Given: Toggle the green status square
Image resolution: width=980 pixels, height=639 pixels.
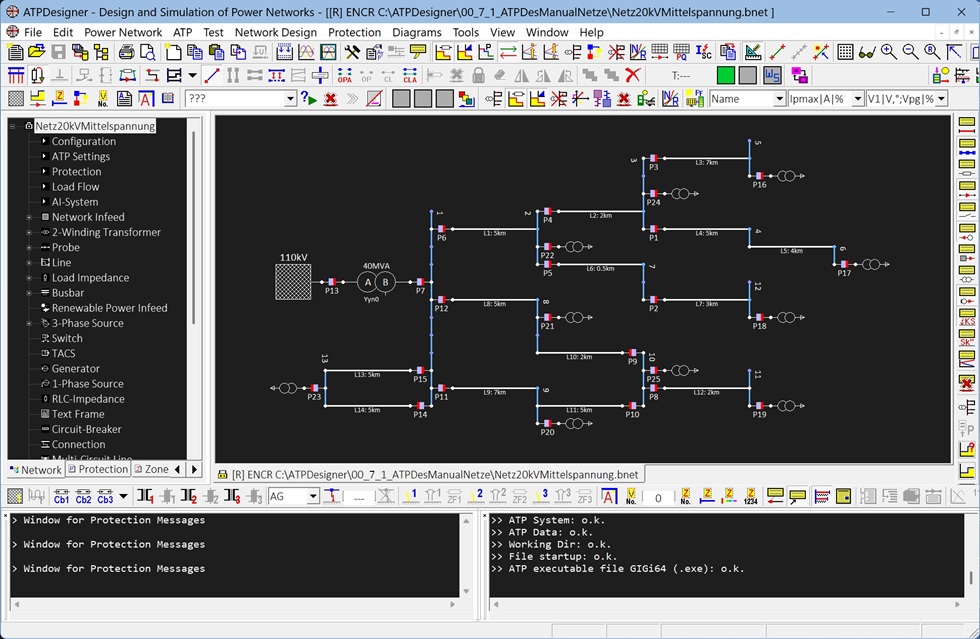Looking at the screenshot, I should (725, 76).
